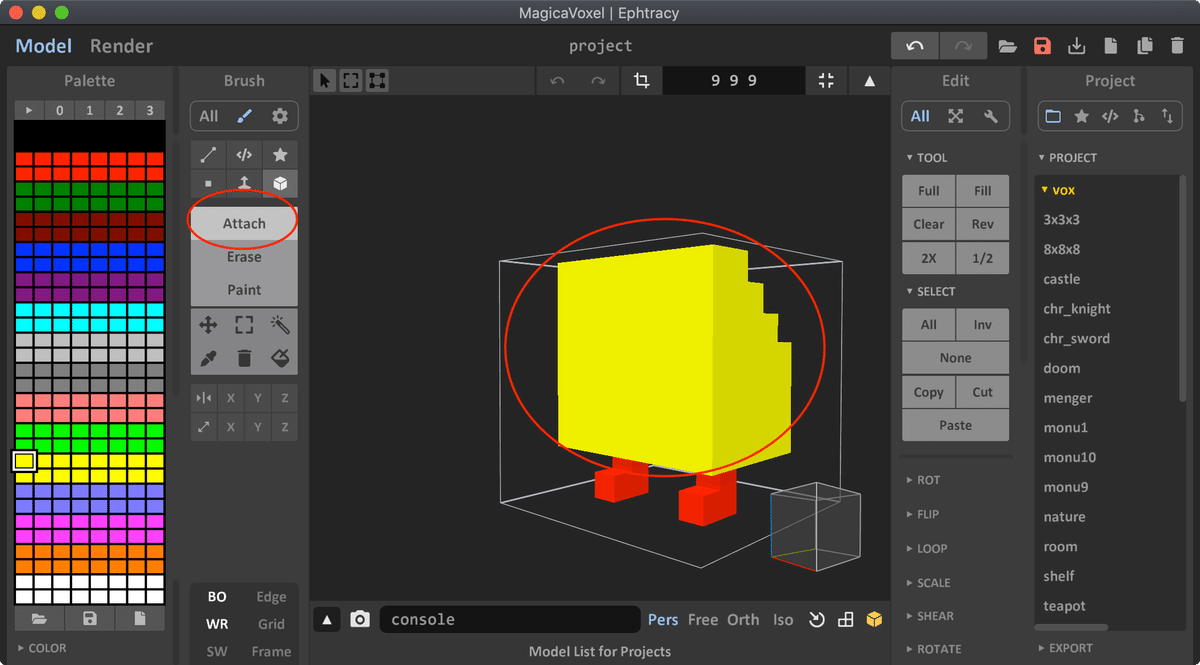Click the Fill tool button

[983, 191]
